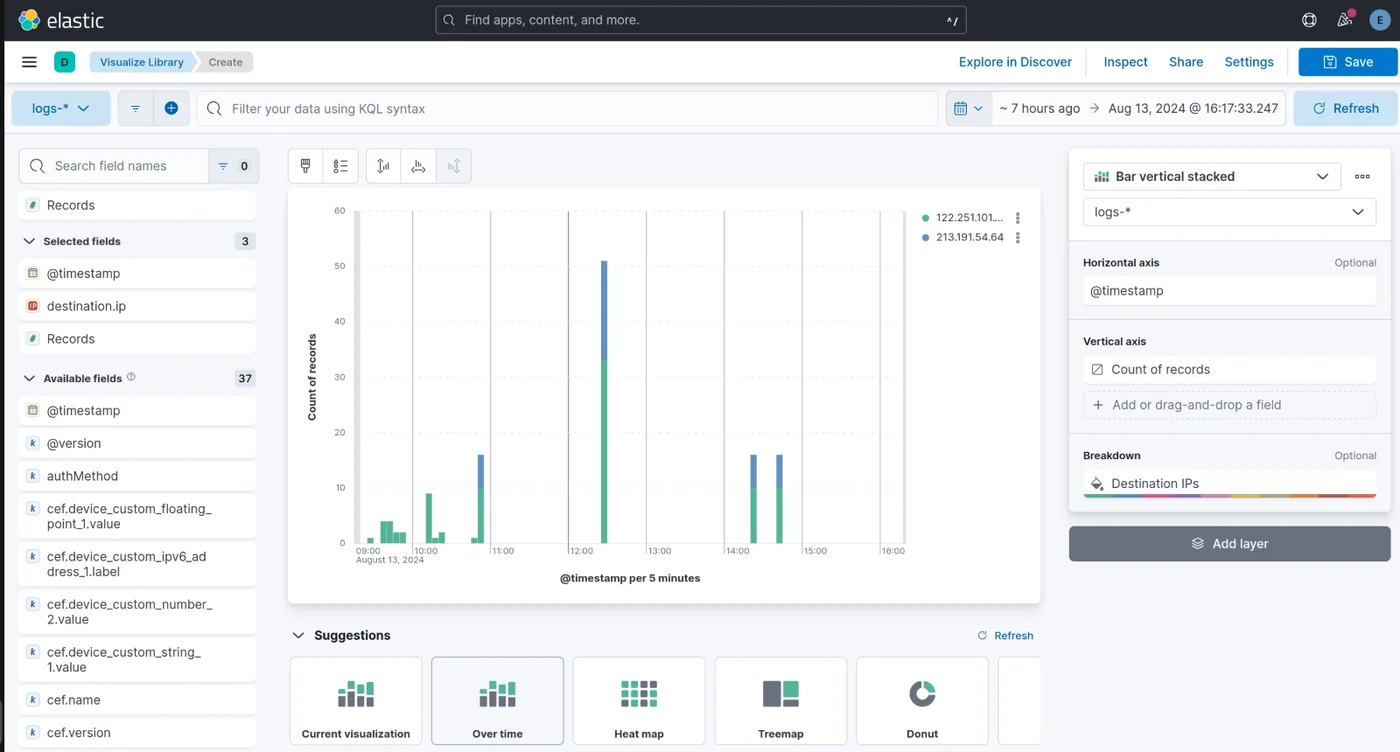Open the Bar vertical stacked chart type dropdown
This screenshot has height=752, width=1400.
coord(1210,176)
